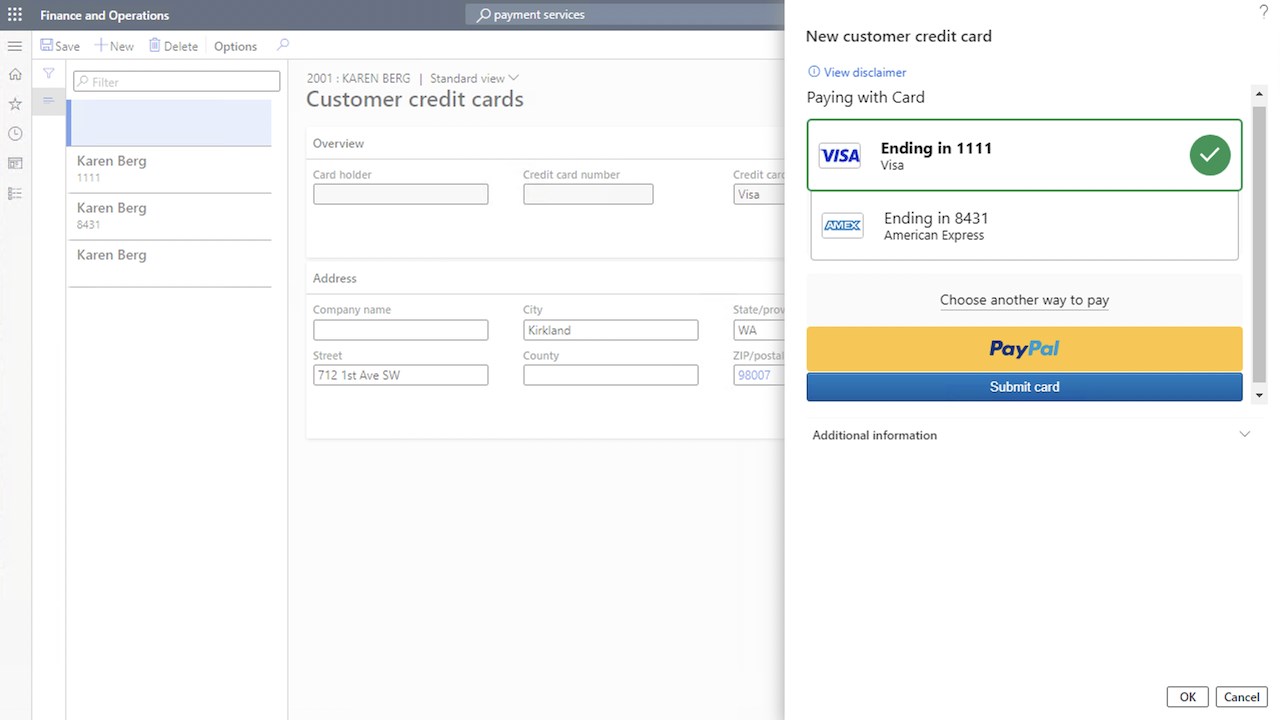
Task: Click the County field
Action: click(x=610, y=375)
